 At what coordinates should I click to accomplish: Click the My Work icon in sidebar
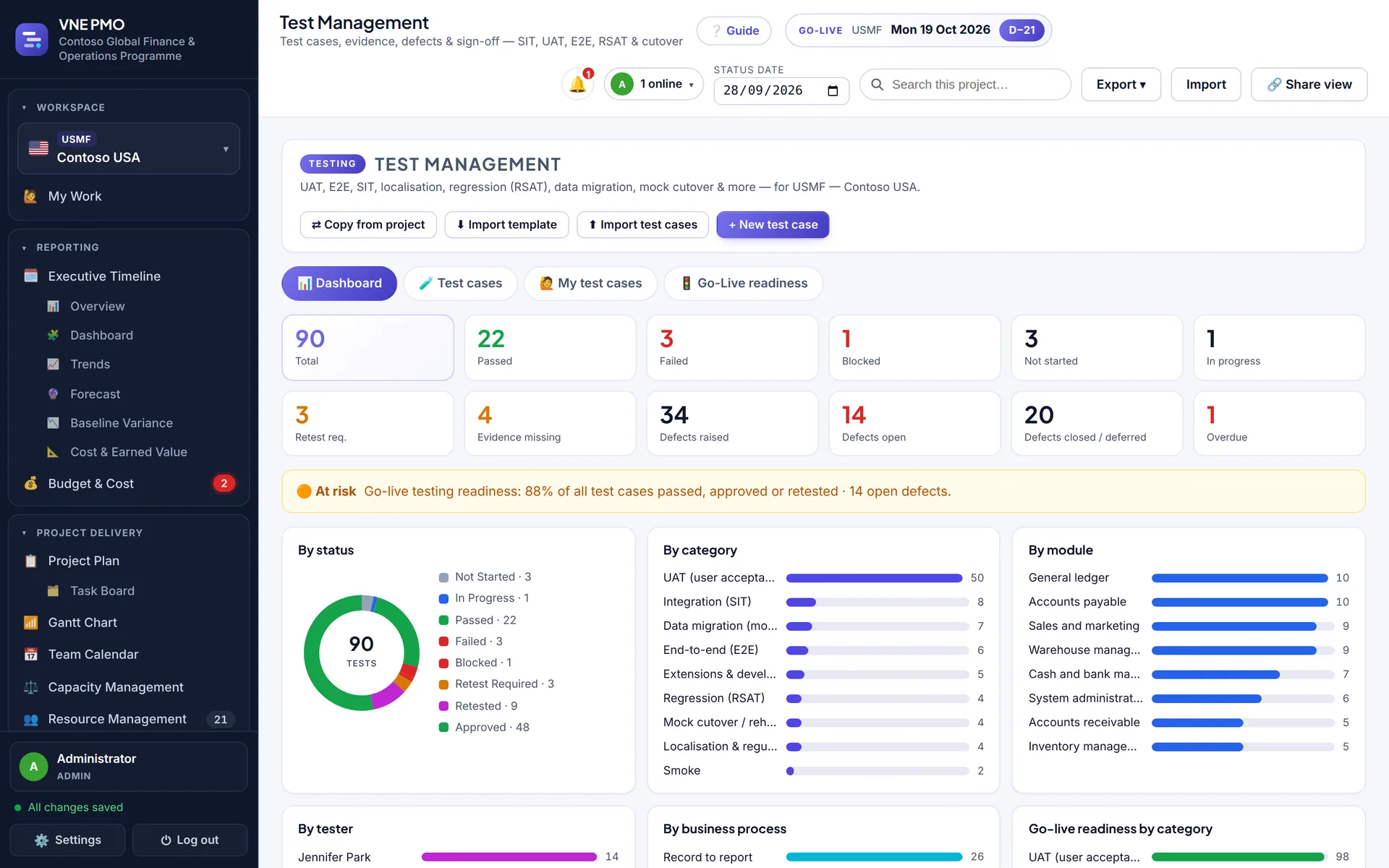pyautogui.click(x=30, y=196)
